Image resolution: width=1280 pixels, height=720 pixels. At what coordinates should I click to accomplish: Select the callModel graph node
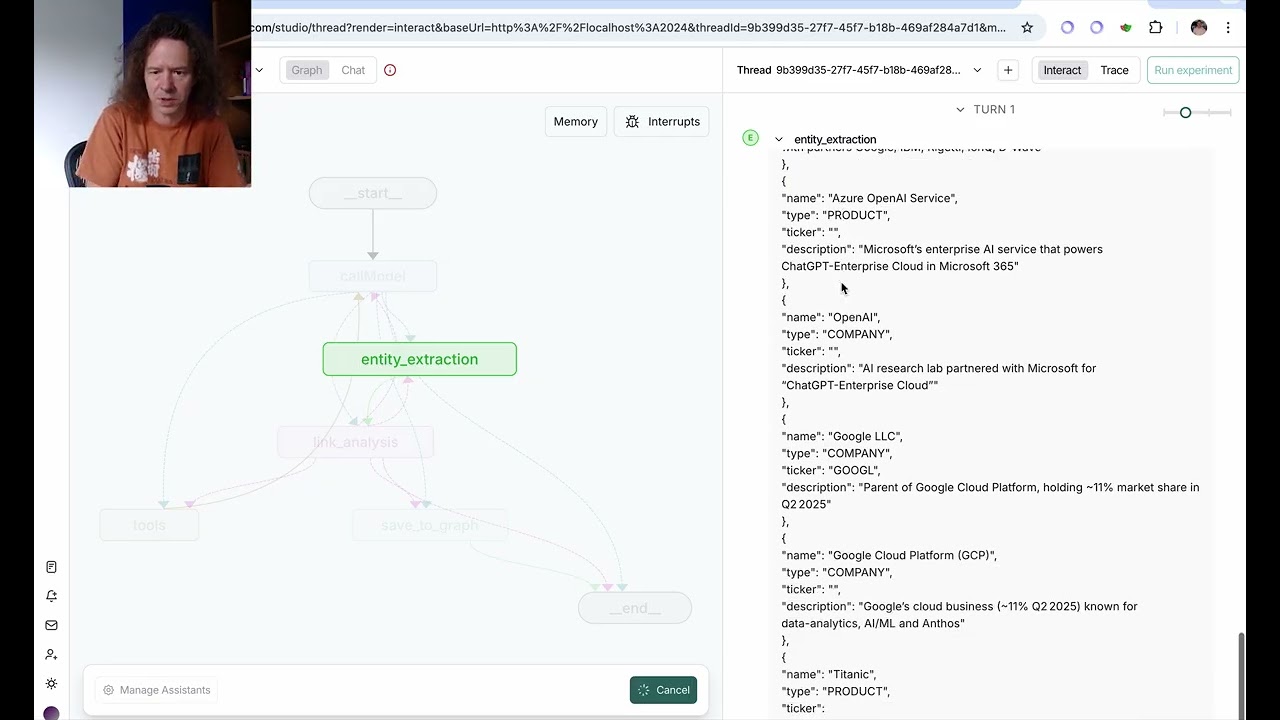click(373, 276)
